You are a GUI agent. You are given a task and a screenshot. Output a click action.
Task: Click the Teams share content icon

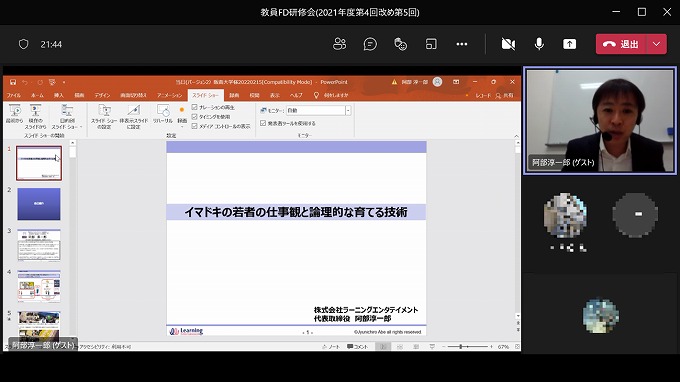569,44
